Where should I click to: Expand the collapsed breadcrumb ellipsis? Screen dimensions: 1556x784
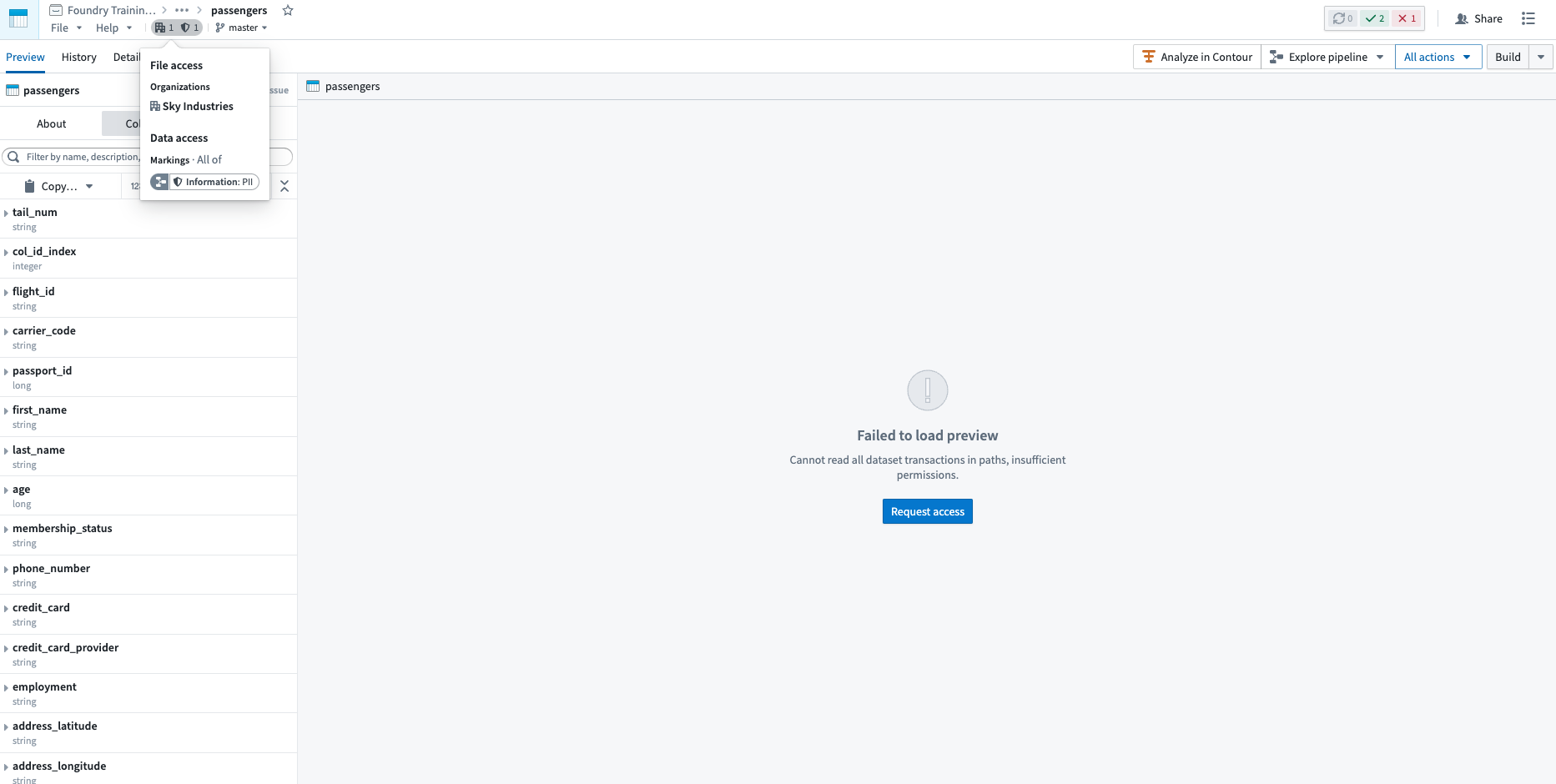(x=182, y=10)
